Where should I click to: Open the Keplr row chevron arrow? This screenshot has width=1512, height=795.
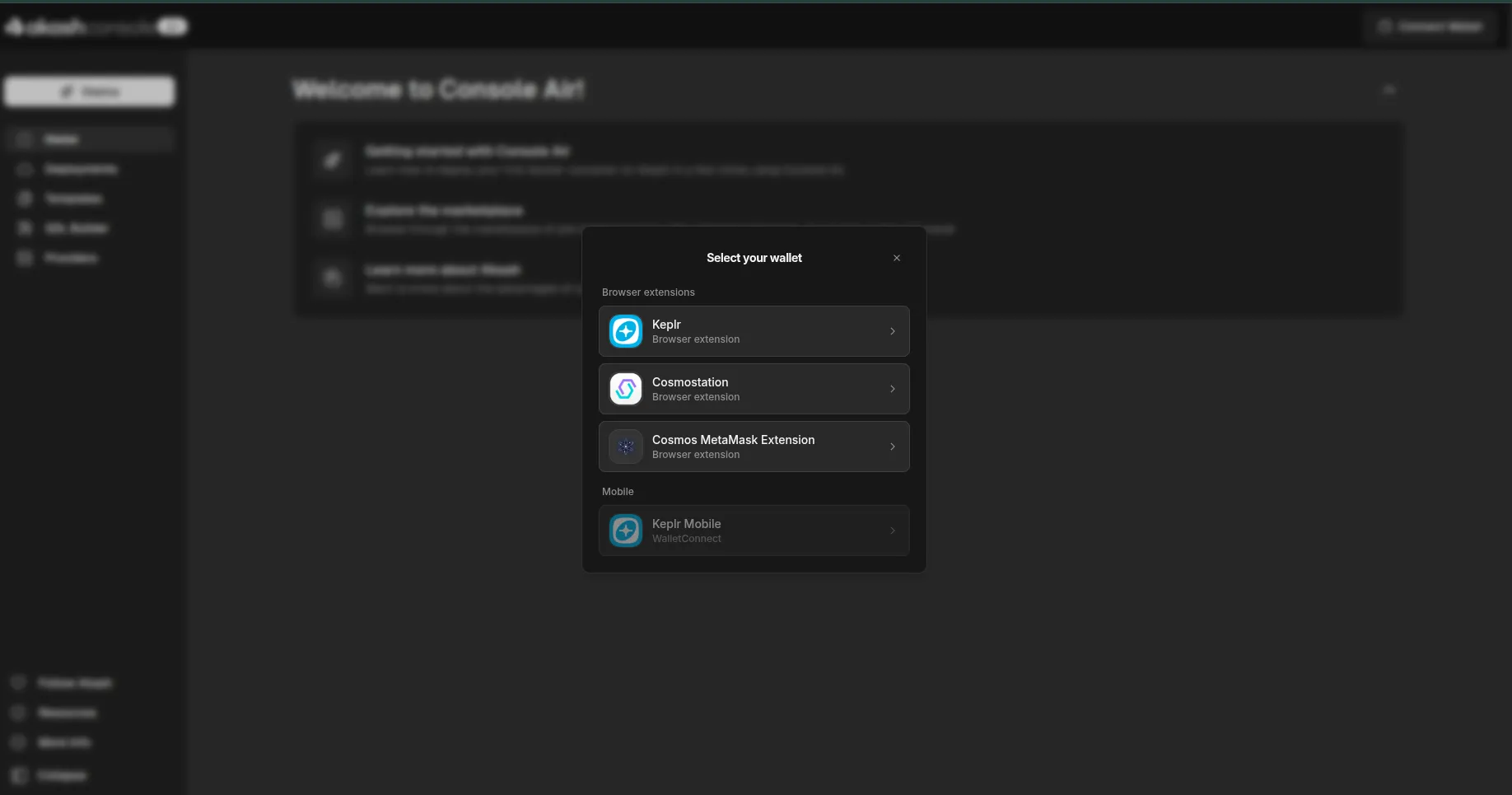[893, 331]
